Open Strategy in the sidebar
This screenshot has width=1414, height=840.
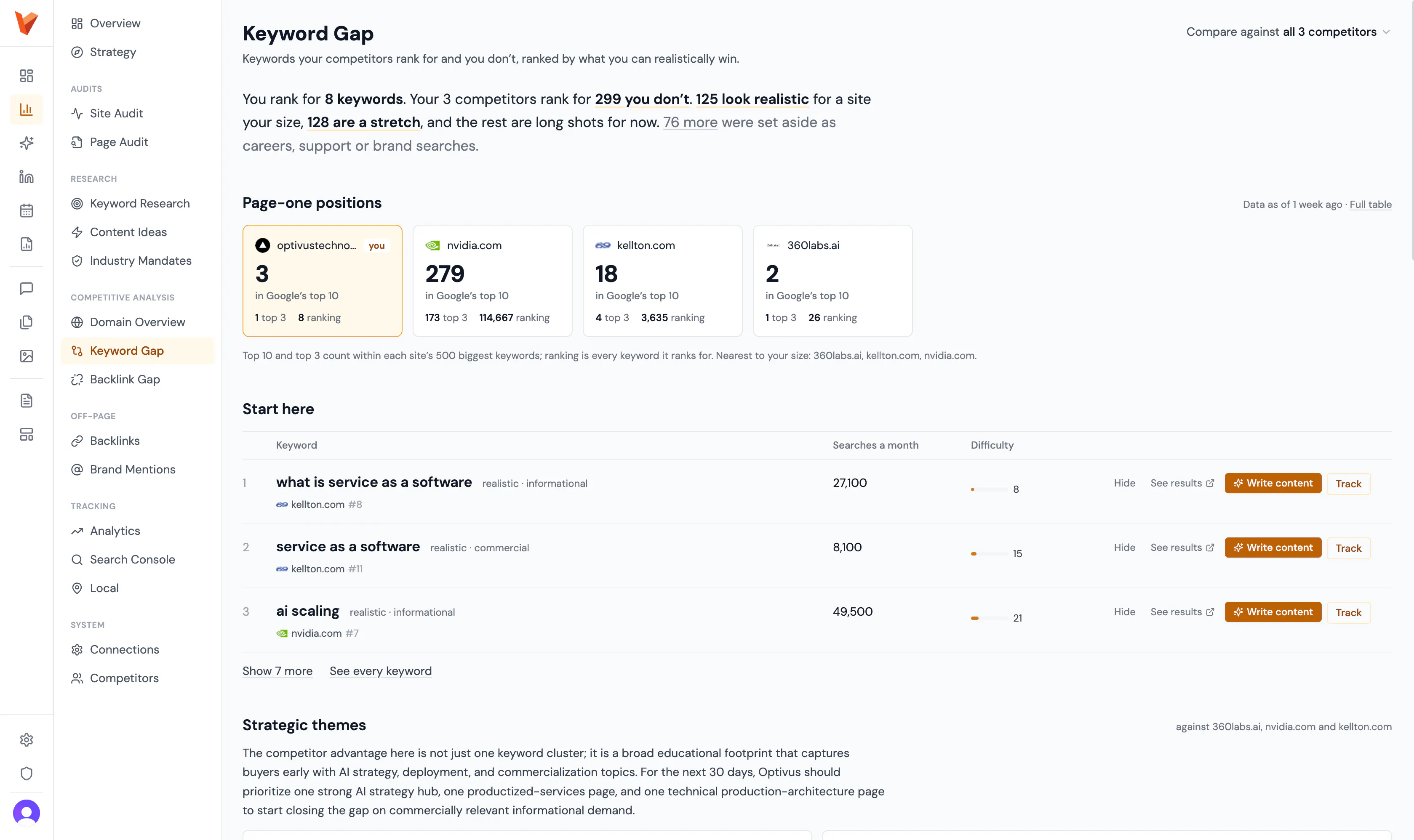pos(138,52)
